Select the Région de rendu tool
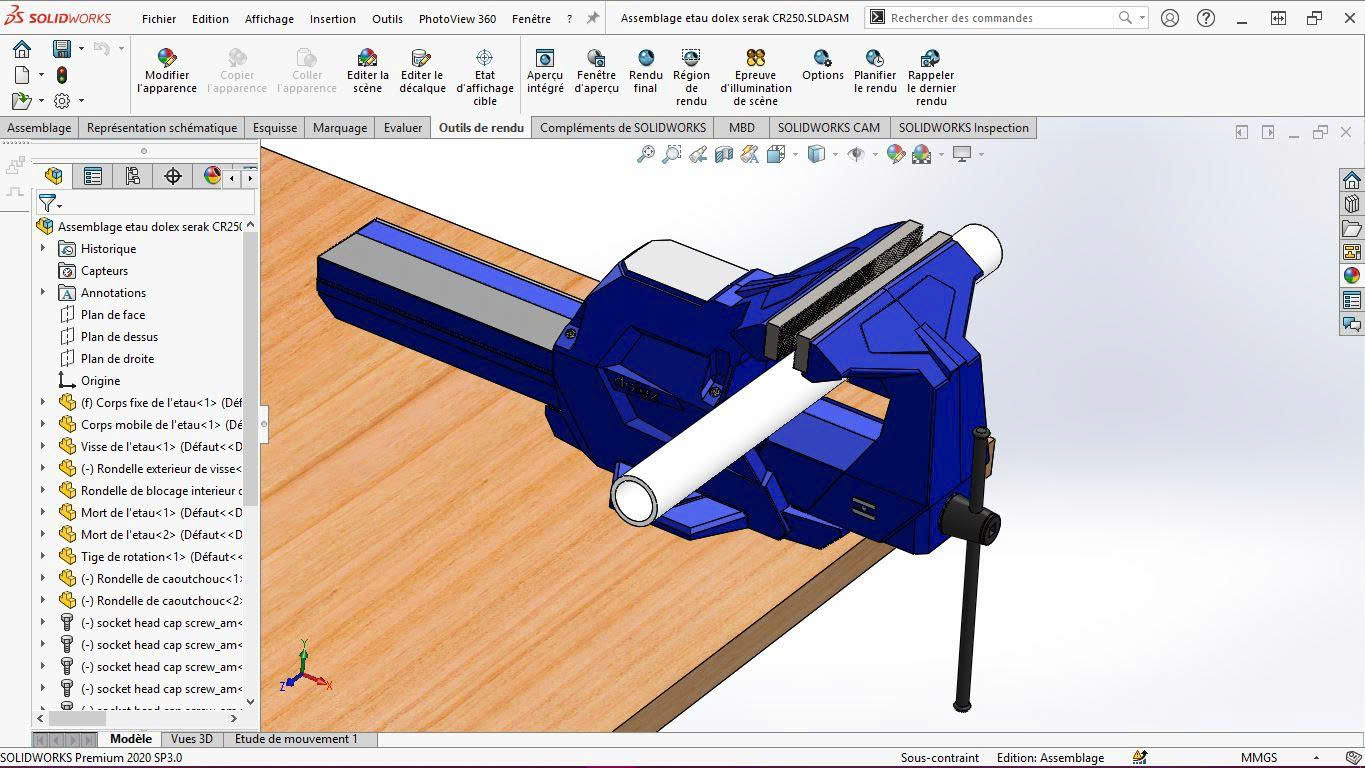This screenshot has width=1365, height=768. click(691, 59)
